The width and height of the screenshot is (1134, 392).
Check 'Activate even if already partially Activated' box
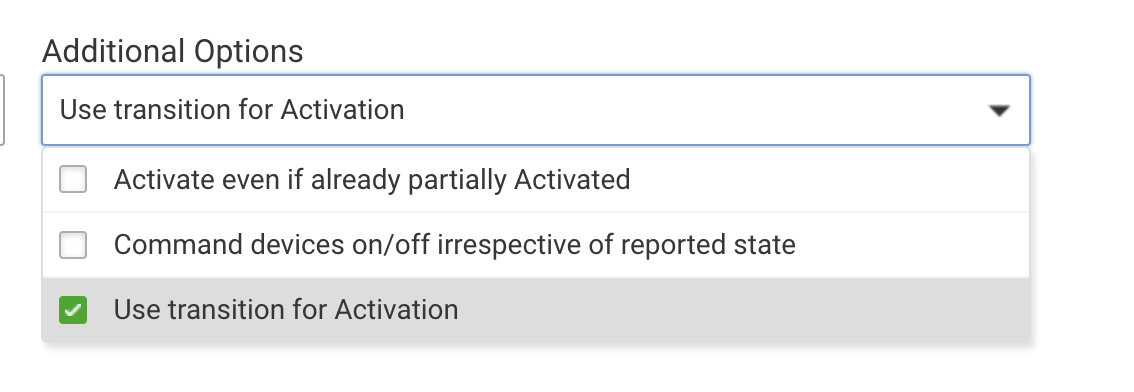(x=73, y=179)
